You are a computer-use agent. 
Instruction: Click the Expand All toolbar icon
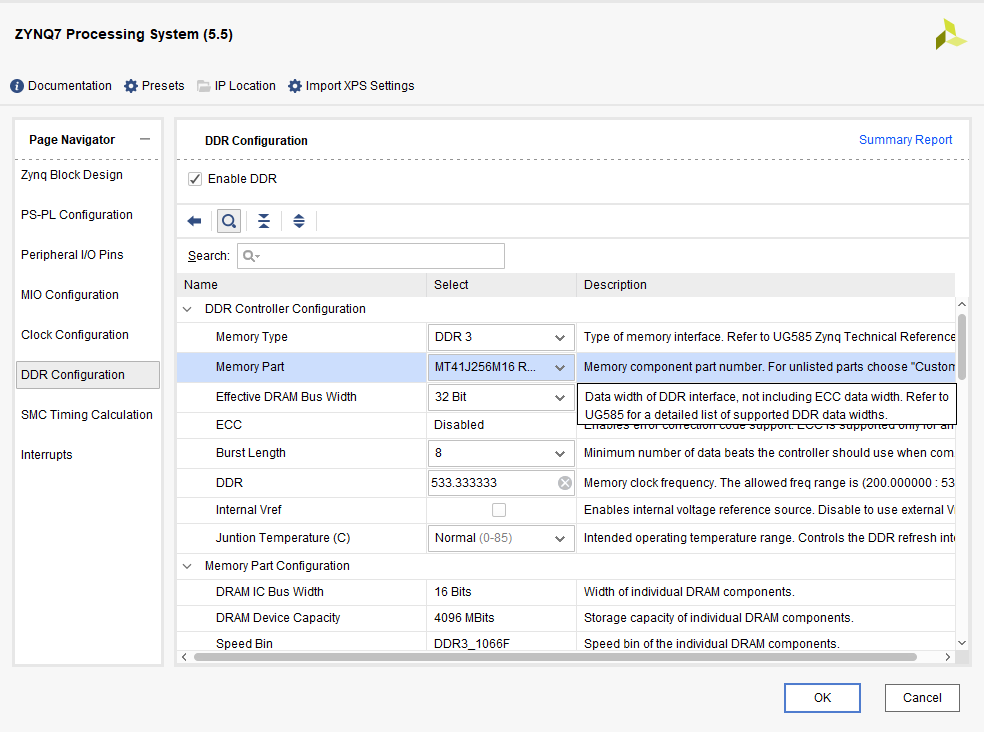(299, 221)
